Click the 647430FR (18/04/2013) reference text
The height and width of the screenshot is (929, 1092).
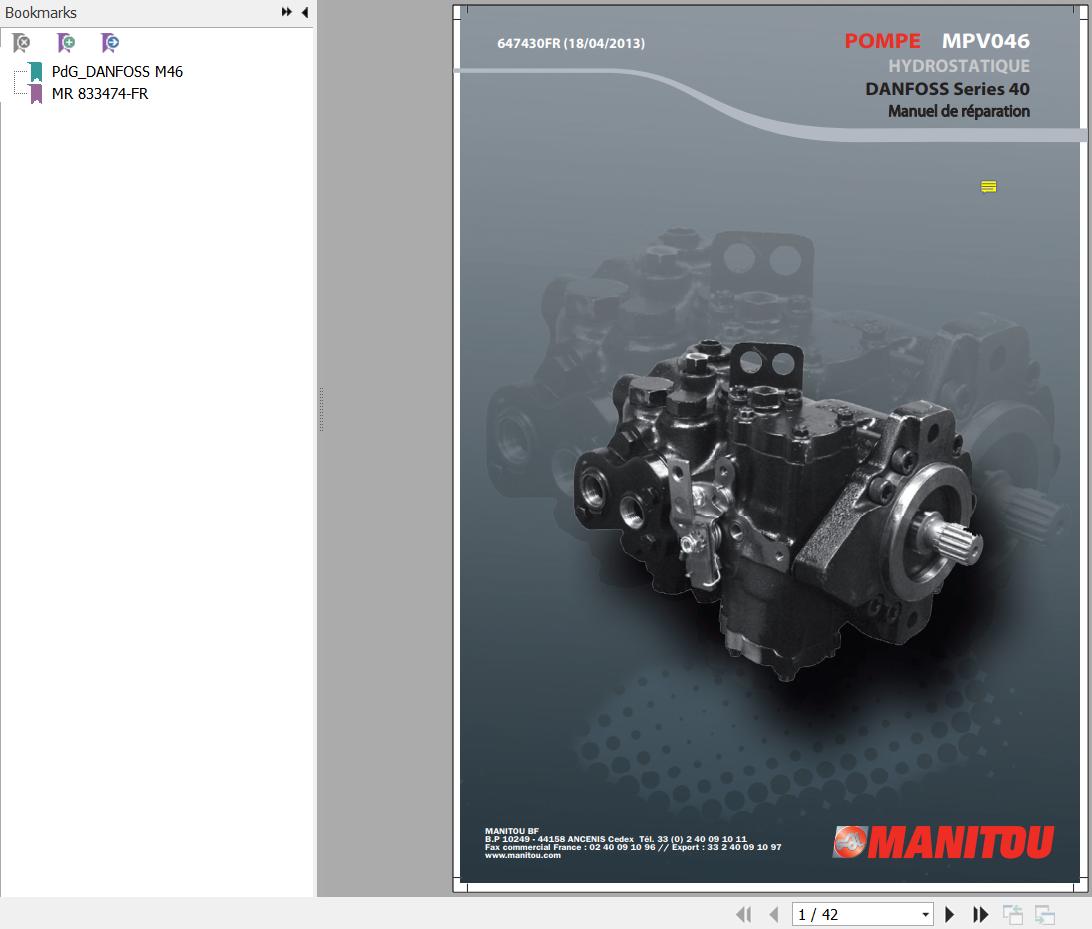(x=571, y=43)
